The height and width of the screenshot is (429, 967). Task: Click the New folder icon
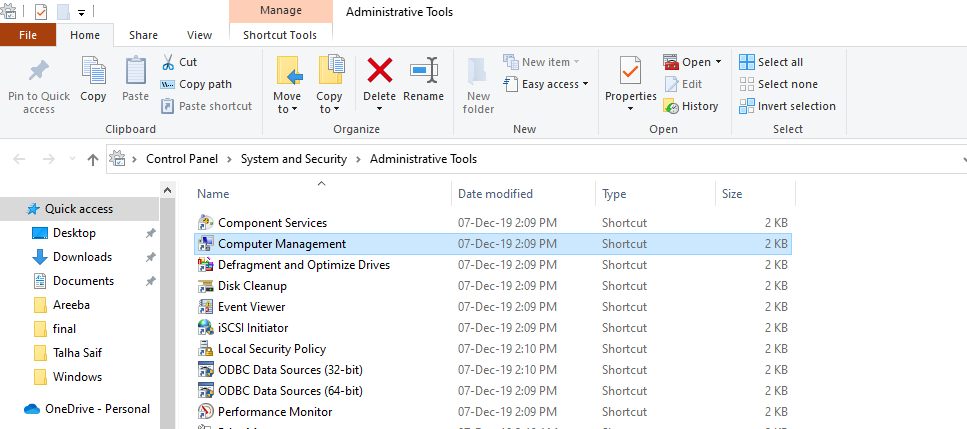(479, 71)
